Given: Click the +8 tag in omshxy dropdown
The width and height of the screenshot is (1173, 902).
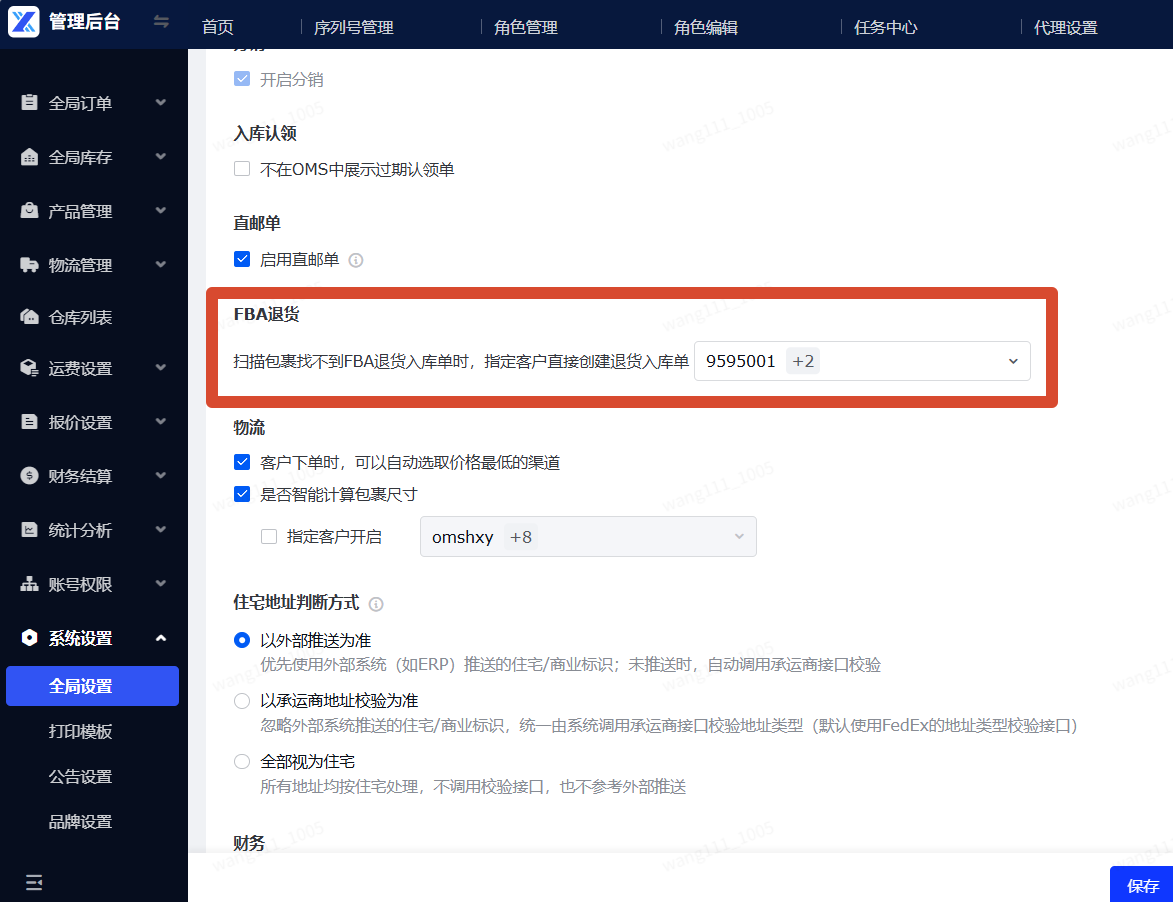Looking at the screenshot, I should (521, 537).
